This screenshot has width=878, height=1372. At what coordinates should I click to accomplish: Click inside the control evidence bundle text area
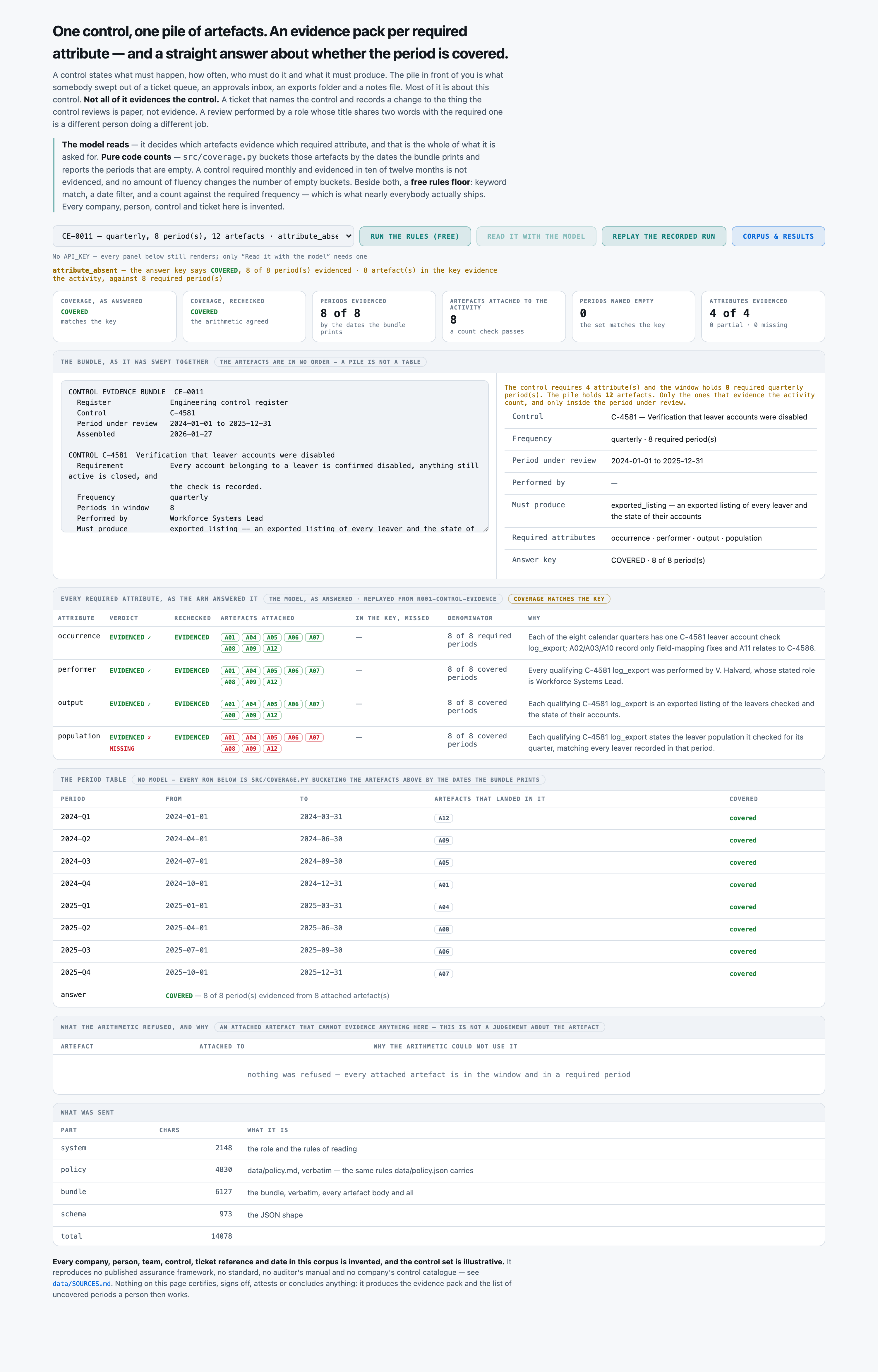(275, 456)
